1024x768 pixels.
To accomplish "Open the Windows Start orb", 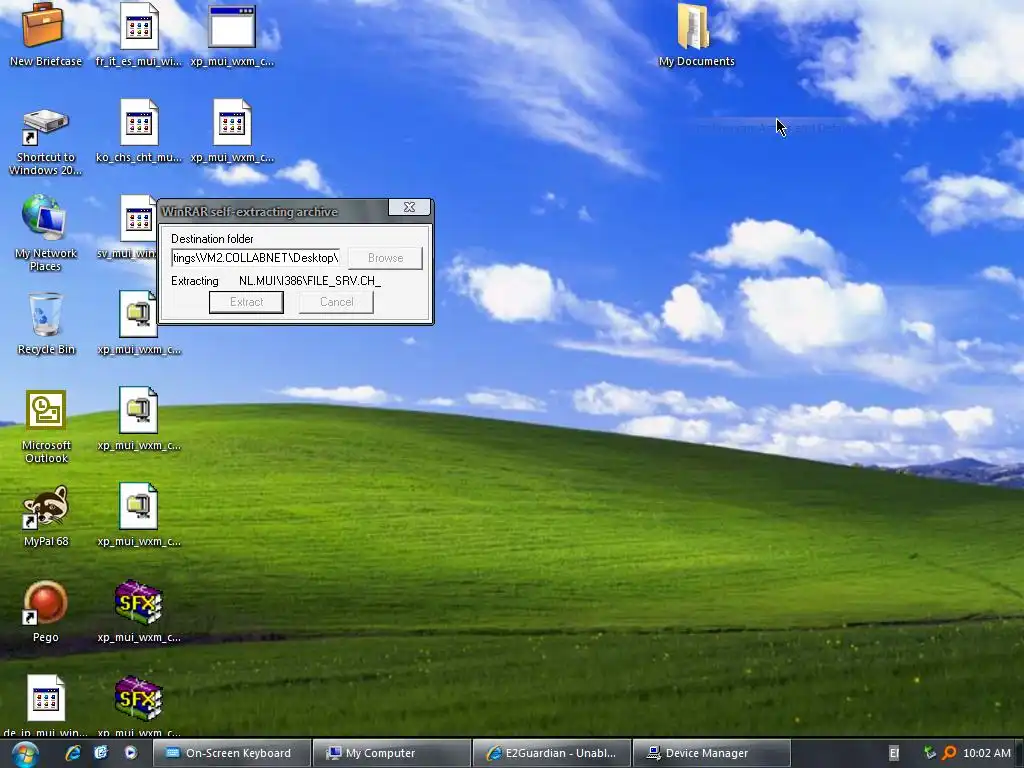I will [24, 754].
